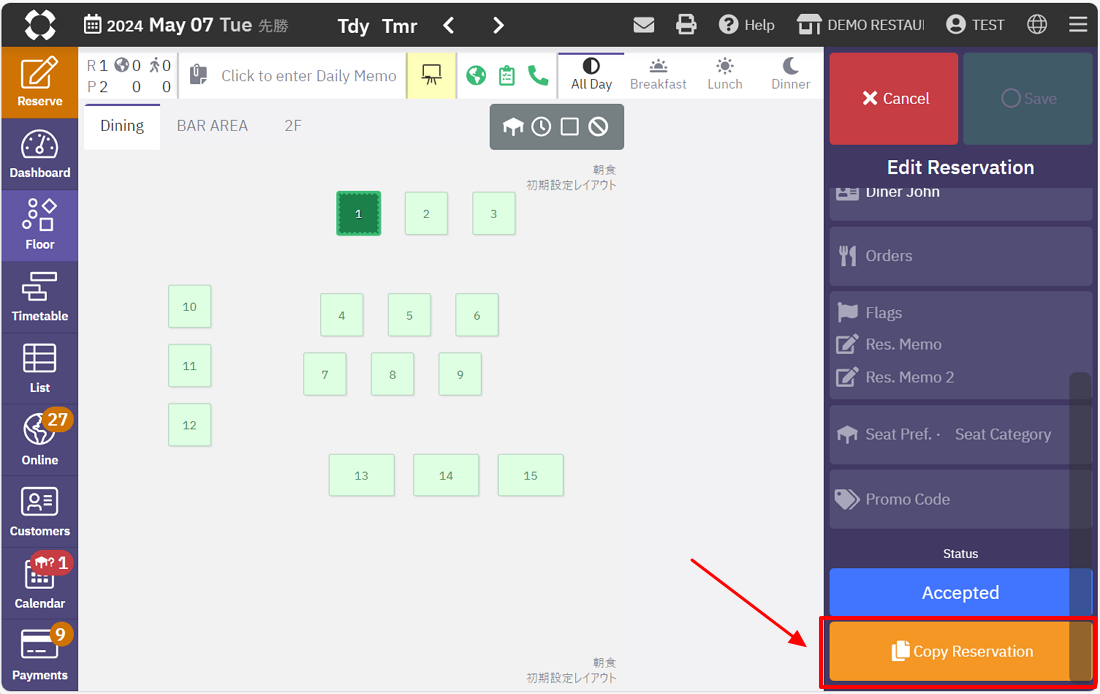The image size is (1100, 694).
Task: Click to enter Daily Memo field
Action: click(x=293, y=76)
